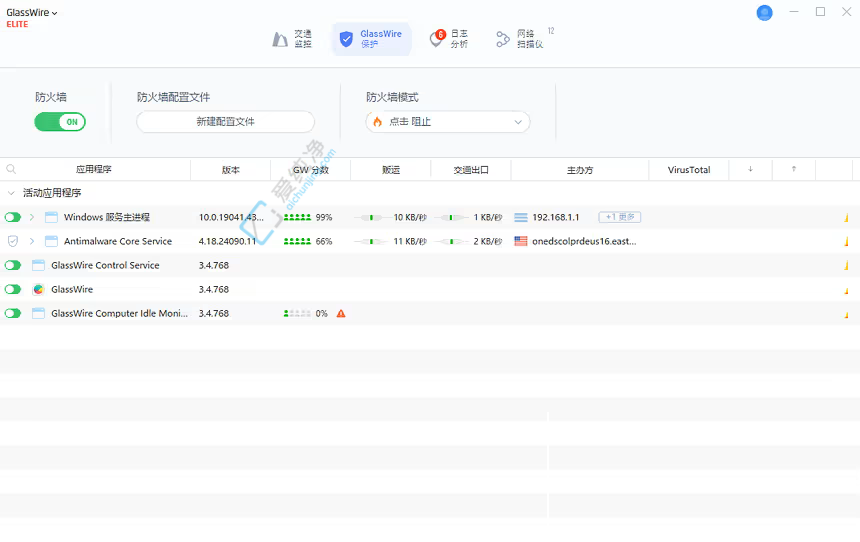Click the red warning triangle beside 0%
Image resolution: width=860 pixels, height=542 pixels.
pos(341,314)
